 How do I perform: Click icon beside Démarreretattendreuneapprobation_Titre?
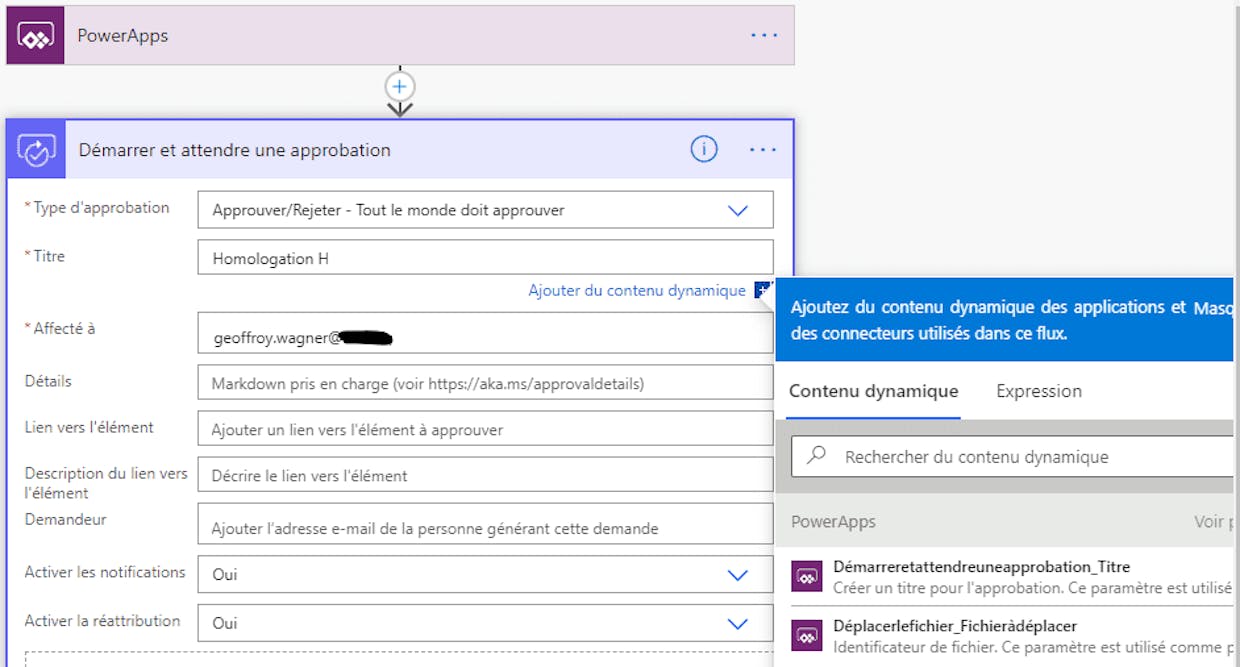(x=807, y=577)
